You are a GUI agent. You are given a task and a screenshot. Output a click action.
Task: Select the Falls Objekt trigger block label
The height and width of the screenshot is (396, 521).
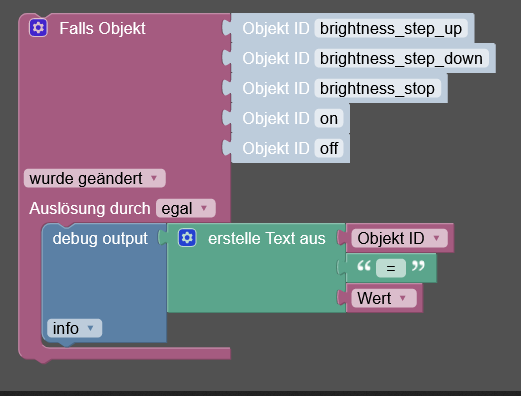coord(102,28)
